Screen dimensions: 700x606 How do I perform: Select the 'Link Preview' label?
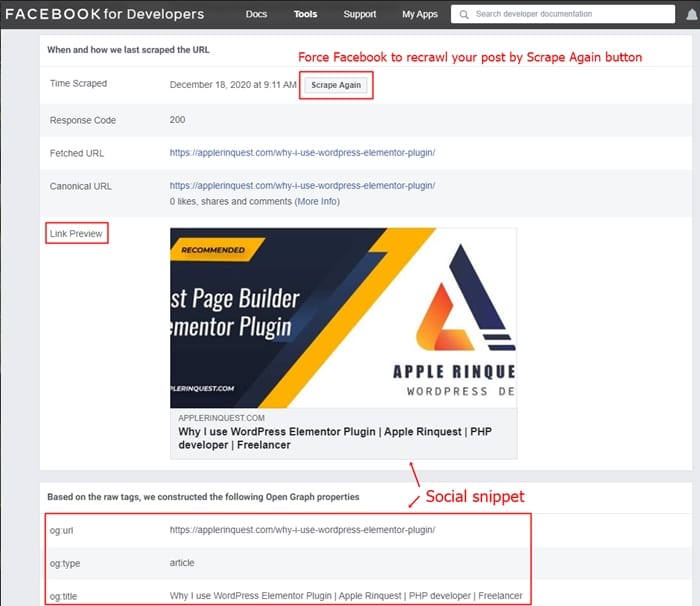pos(76,234)
